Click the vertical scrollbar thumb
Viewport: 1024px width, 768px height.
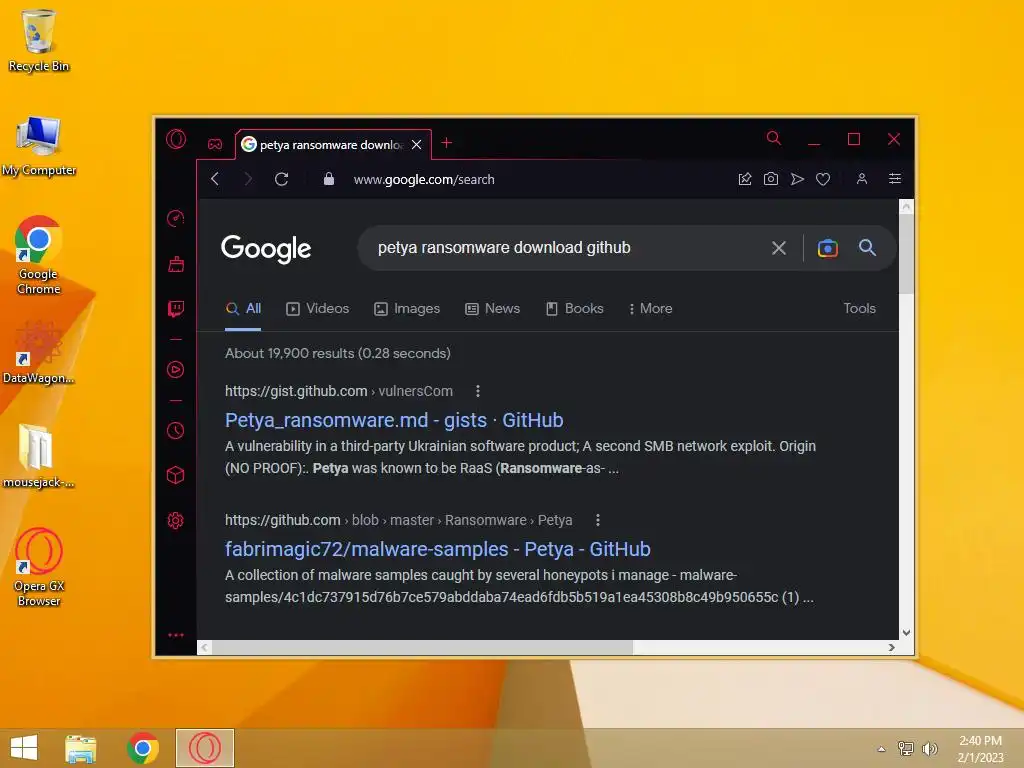pos(906,253)
